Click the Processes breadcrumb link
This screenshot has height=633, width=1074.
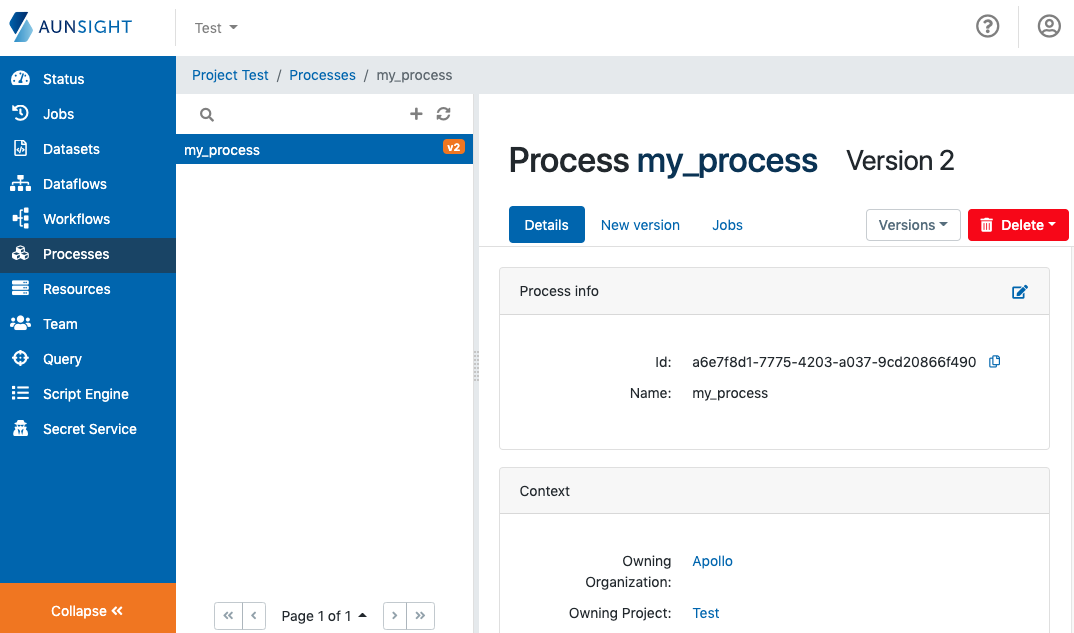coord(322,74)
